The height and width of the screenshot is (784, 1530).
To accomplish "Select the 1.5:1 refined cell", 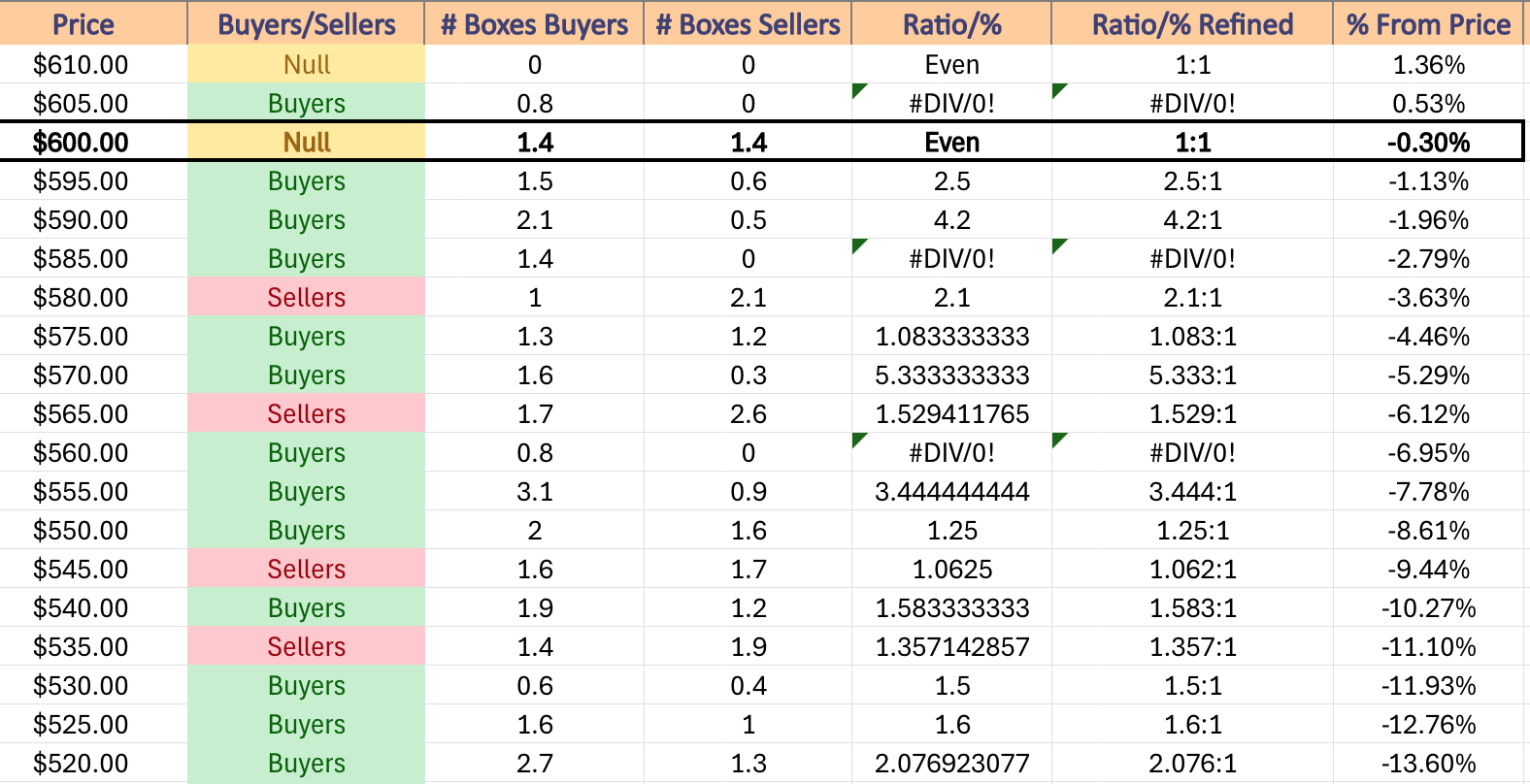I will pyautogui.click(x=1192, y=685).
